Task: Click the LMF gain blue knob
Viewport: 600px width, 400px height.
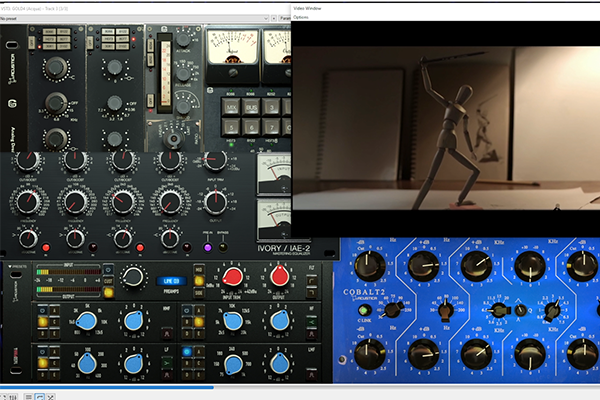Action: pyautogui.click(x=280, y=364)
